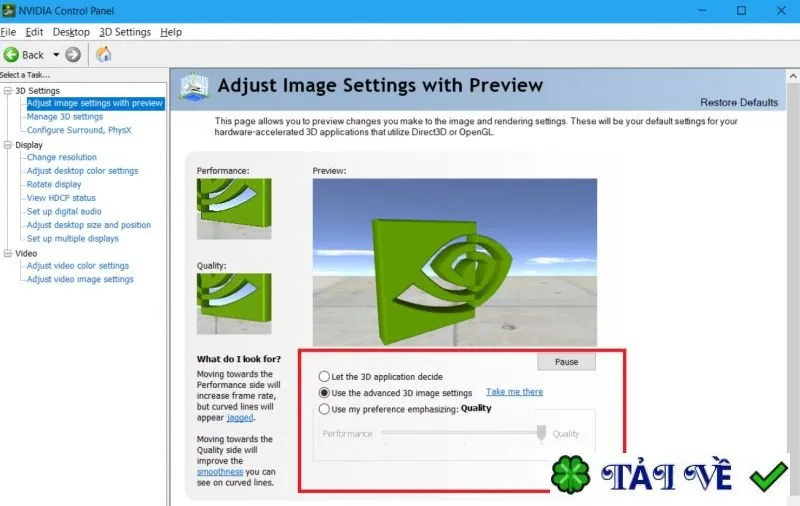Open Adjust video color settings
Screen dimensions: 800x506
[x=78, y=266]
